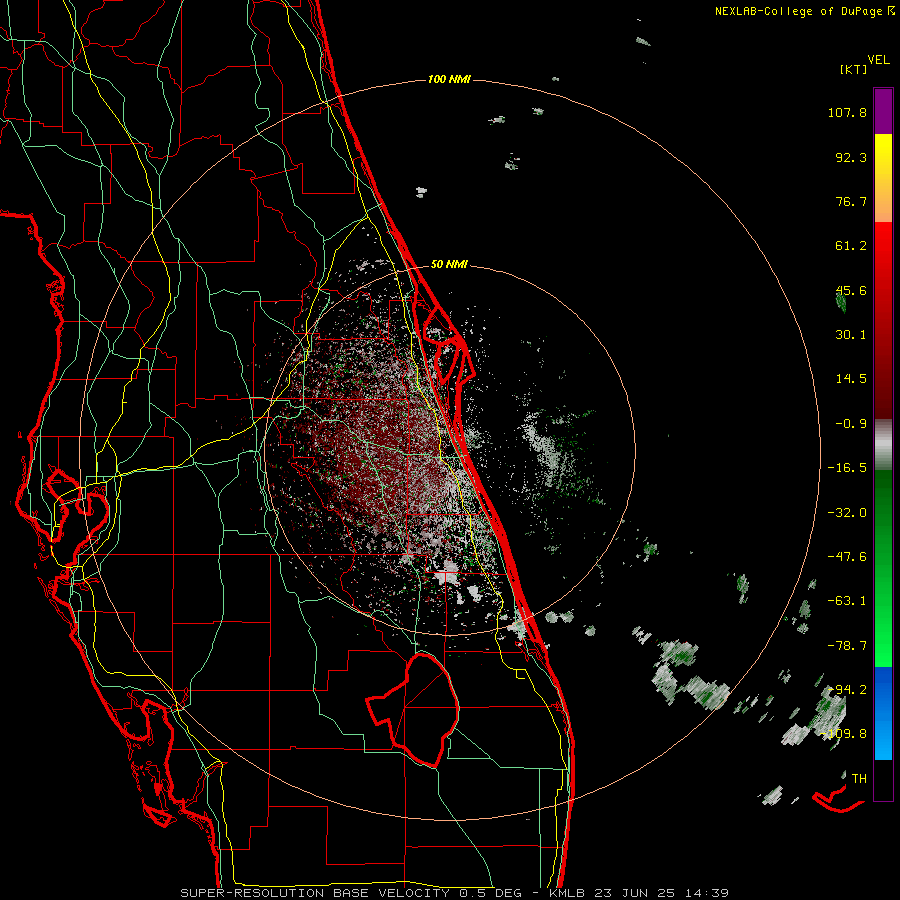Click the -63.1 scale value
The image size is (900, 900).
(x=847, y=601)
